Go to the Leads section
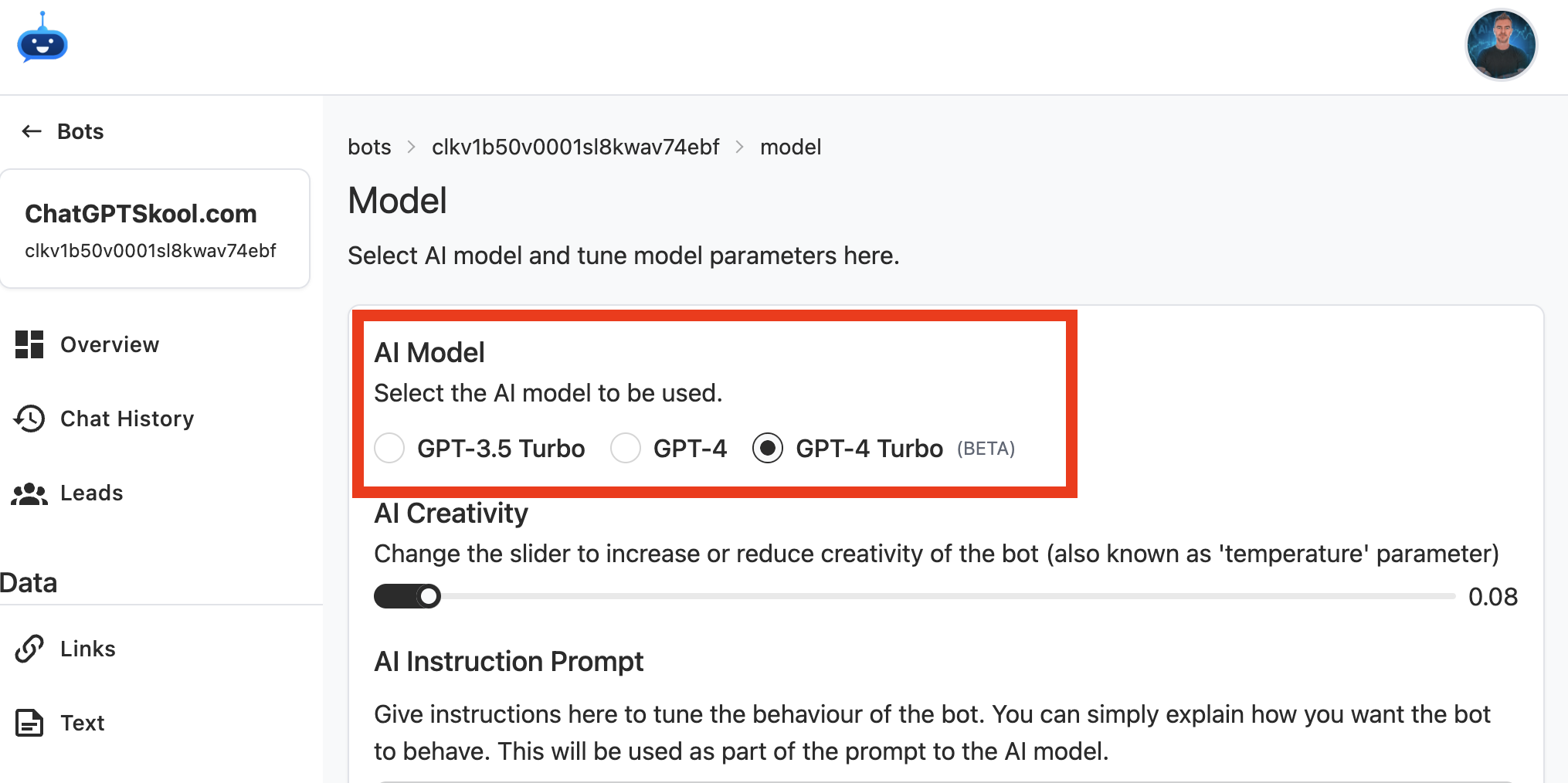 (91, 493)
